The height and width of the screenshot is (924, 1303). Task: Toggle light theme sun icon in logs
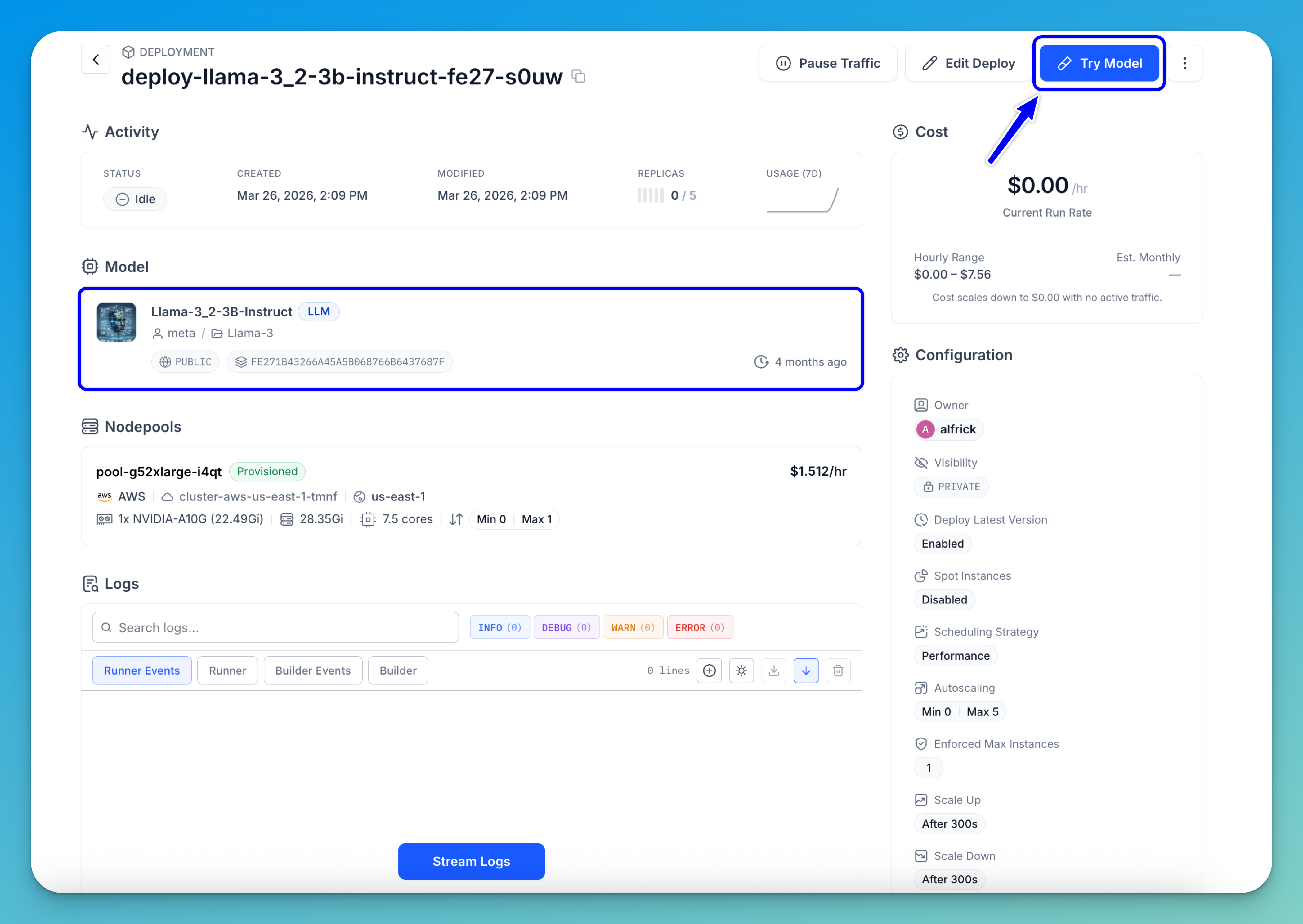pos(741,671)
